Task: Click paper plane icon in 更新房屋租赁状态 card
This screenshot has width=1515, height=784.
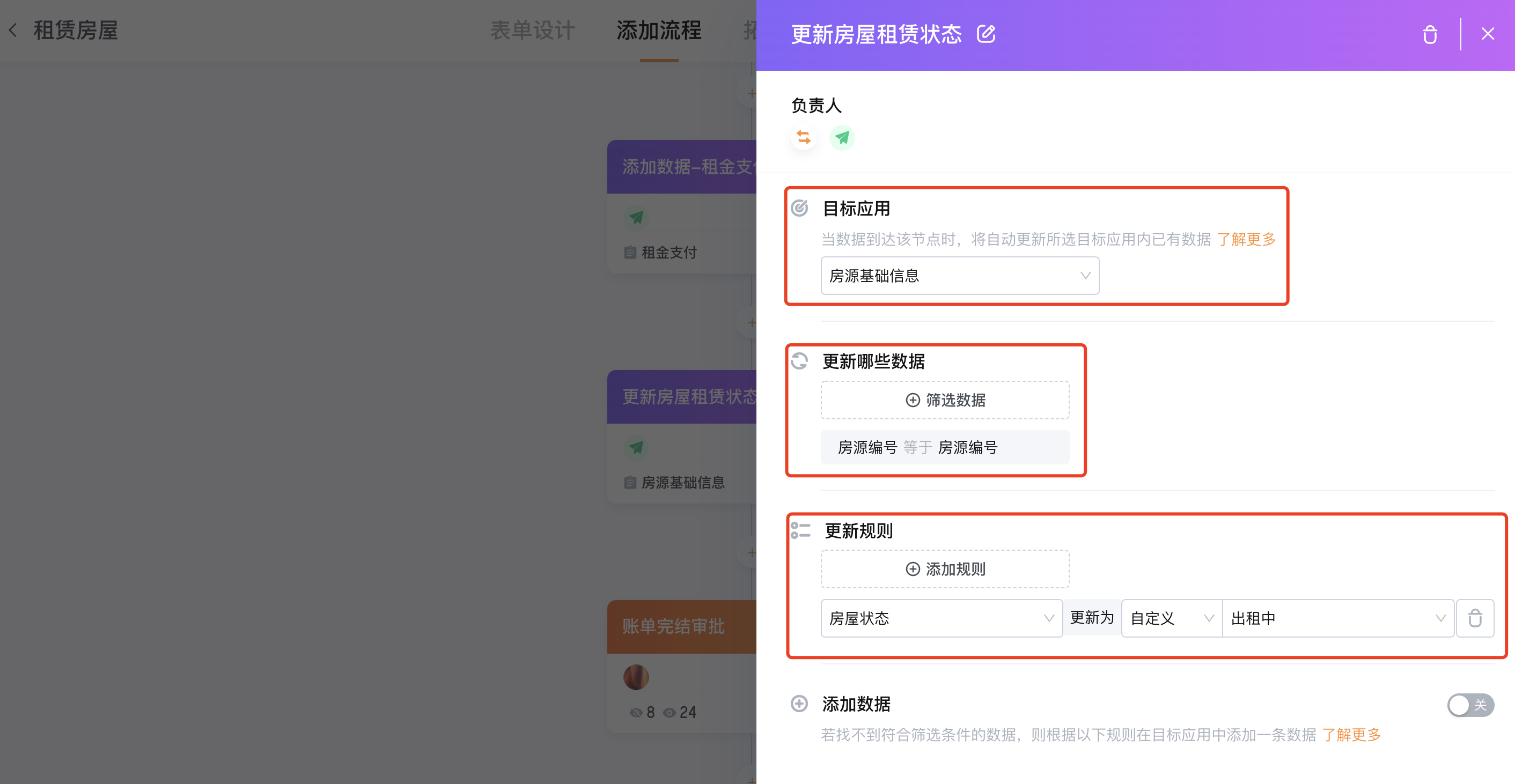Action: click(636, 447)
